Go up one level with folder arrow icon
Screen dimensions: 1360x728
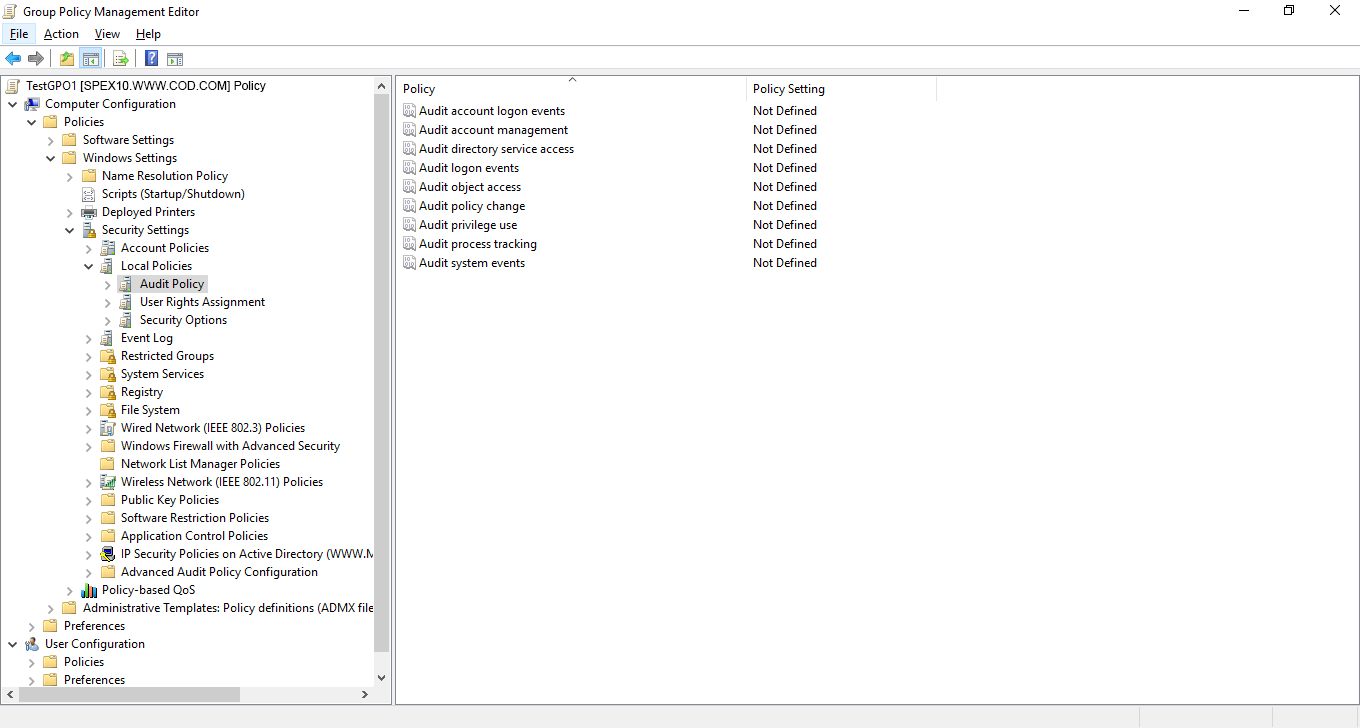(x=67, y=59)
